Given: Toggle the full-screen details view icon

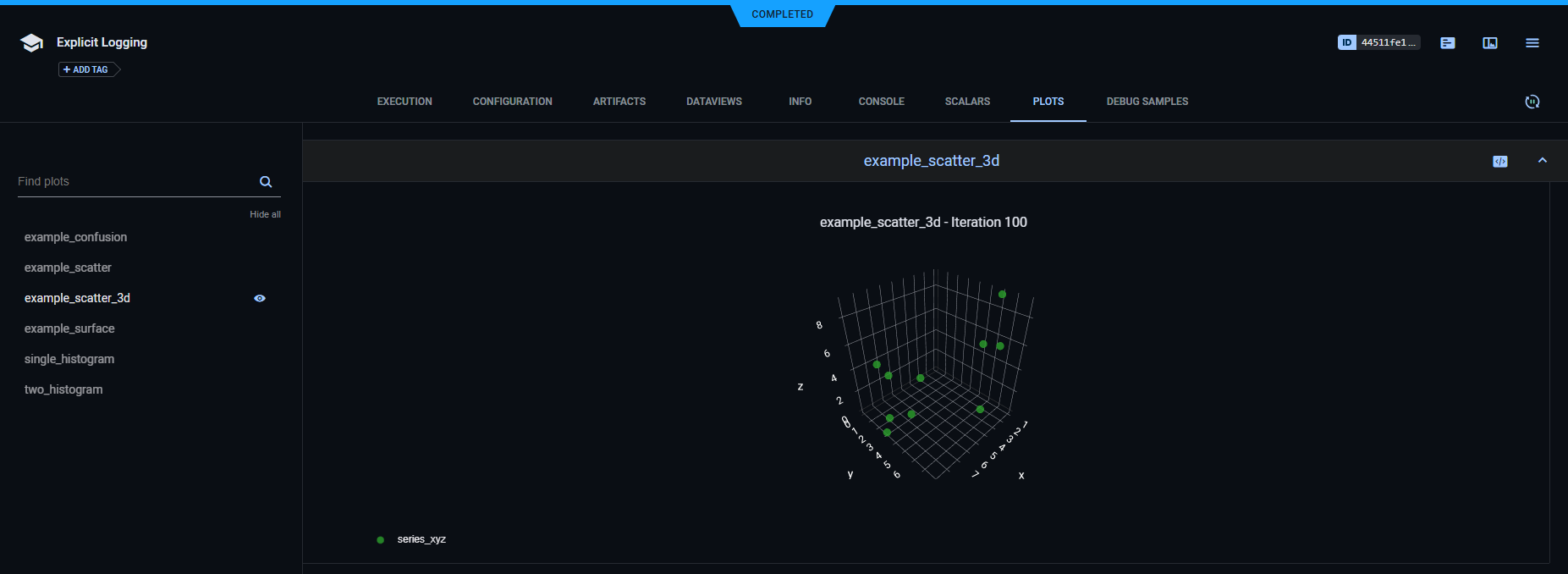Looking at the screenshot, I should 1489,43.
